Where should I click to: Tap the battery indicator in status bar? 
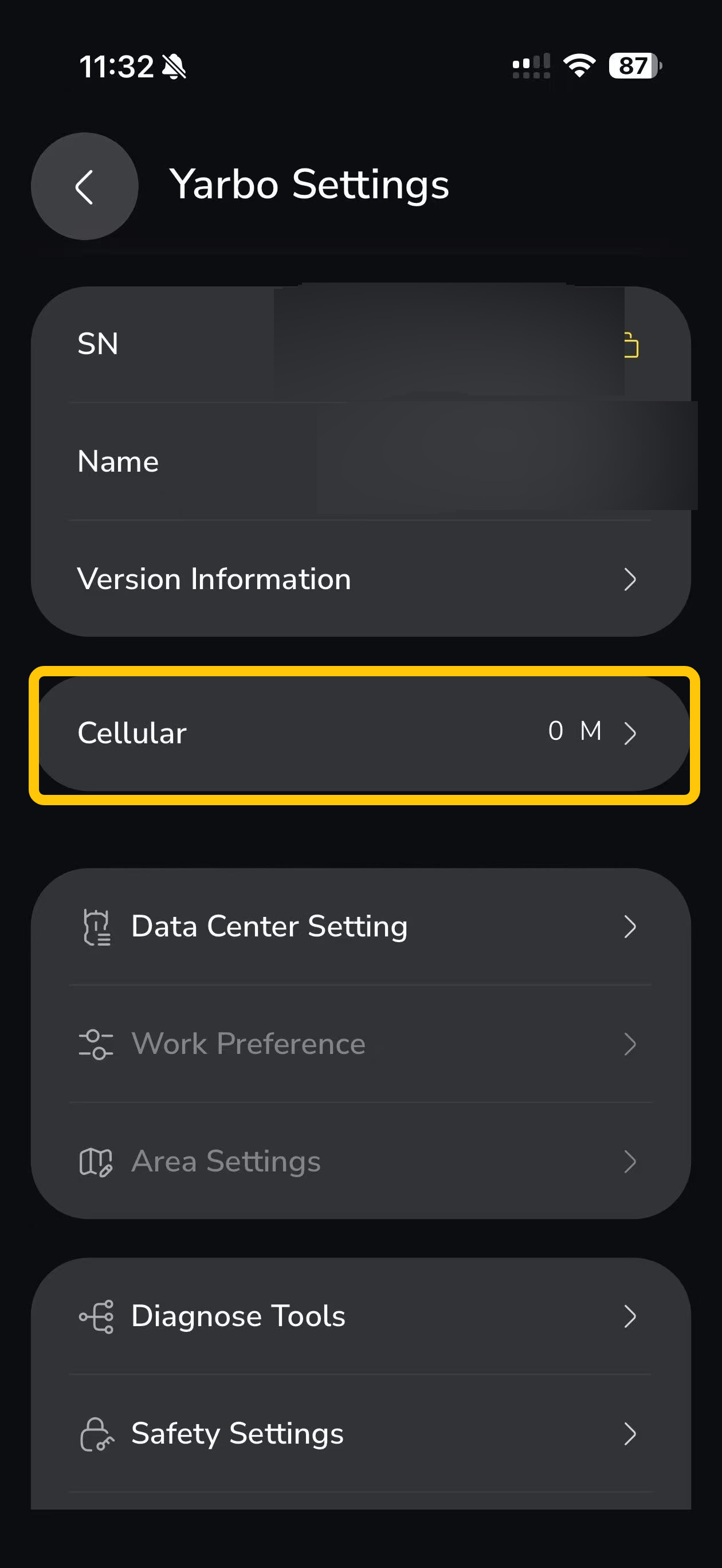[634, 65]
